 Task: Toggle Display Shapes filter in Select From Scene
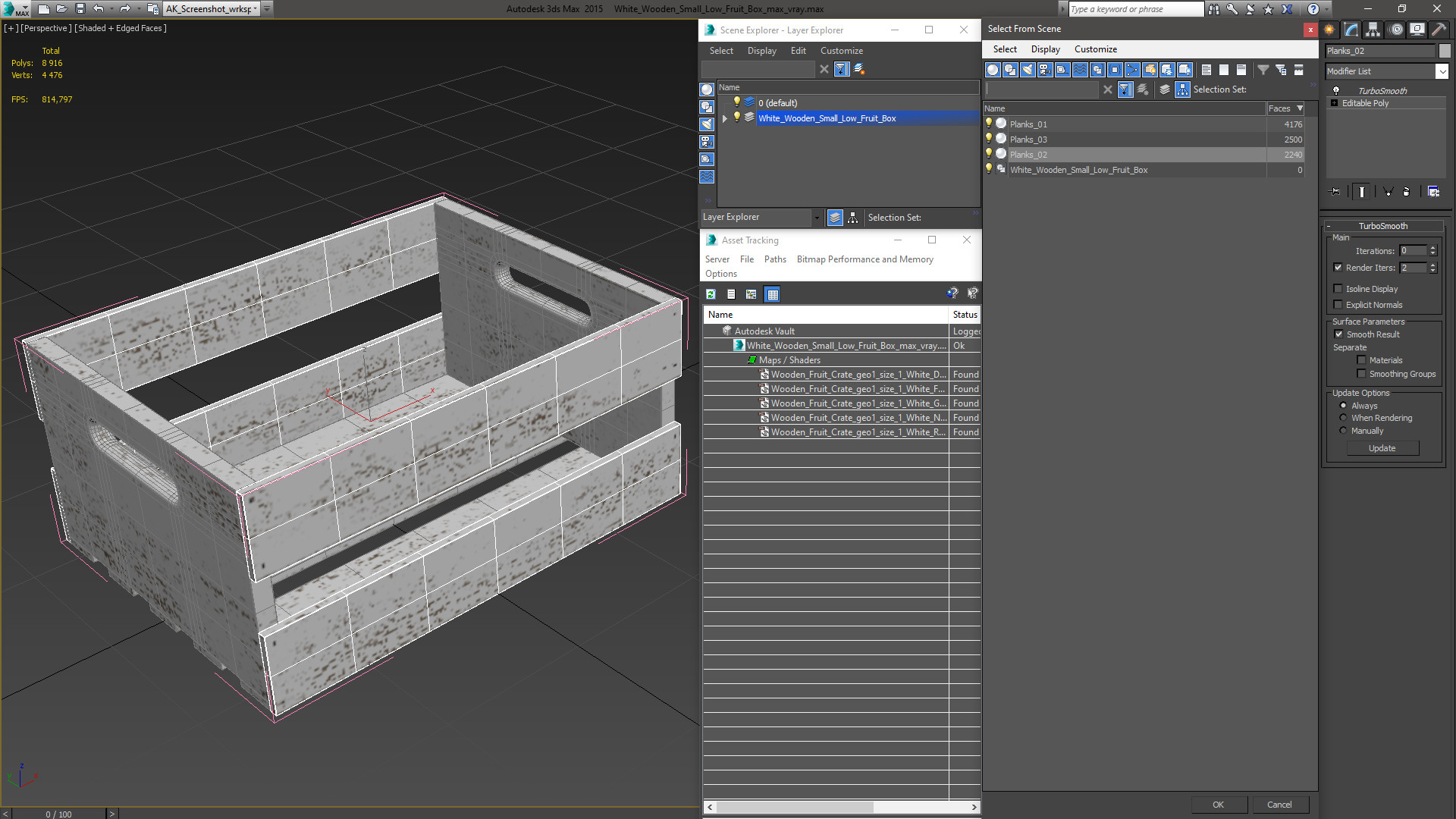[x=1010, y=70]
